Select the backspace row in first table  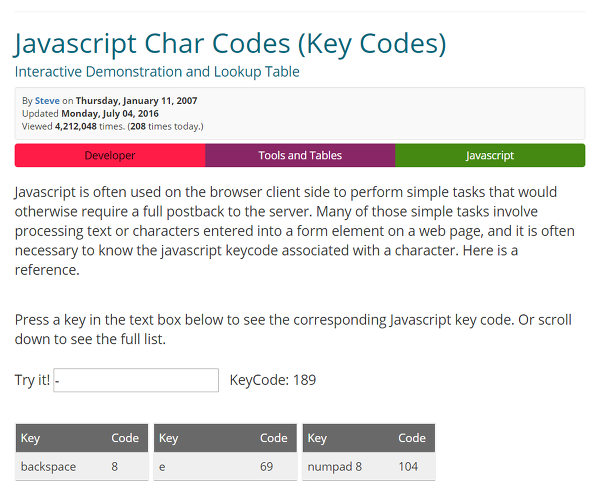pos(82,466)
